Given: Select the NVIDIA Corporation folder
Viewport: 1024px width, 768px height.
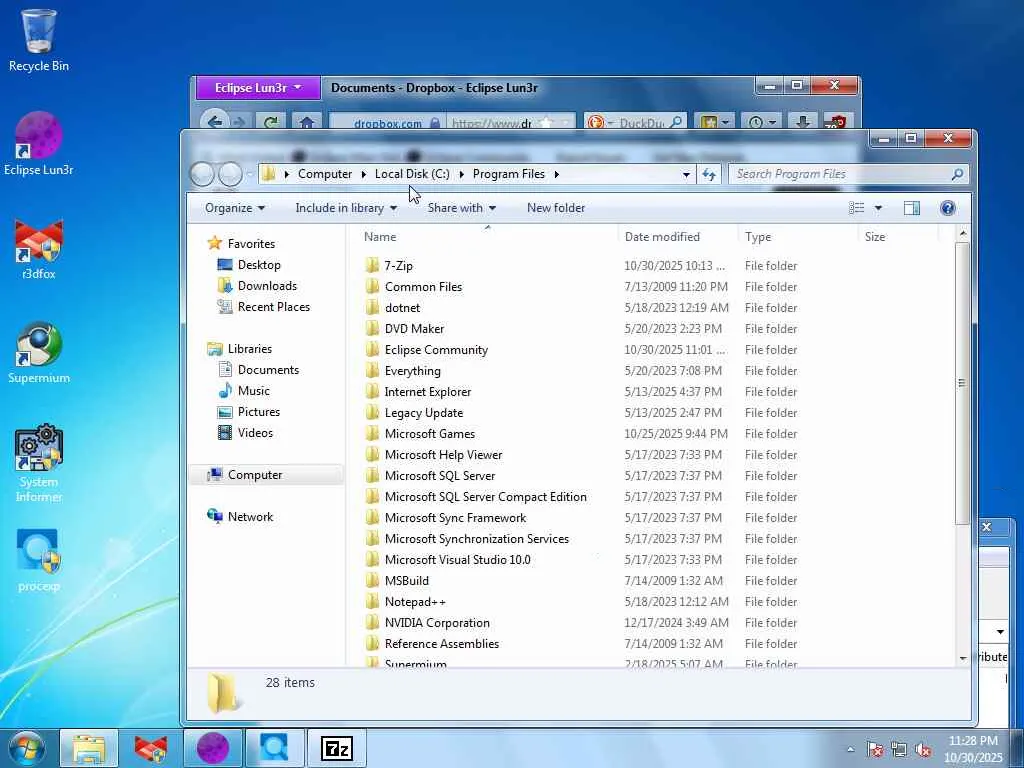Looking at the screenshot, I should (x=437, y=622).
